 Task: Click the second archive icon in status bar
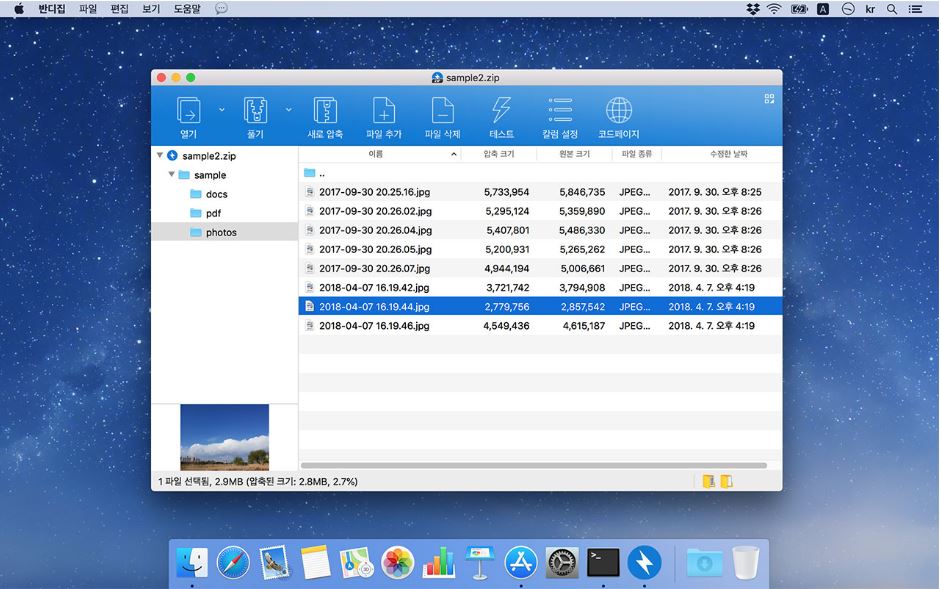pyautogui.click(x=726, y=482)
